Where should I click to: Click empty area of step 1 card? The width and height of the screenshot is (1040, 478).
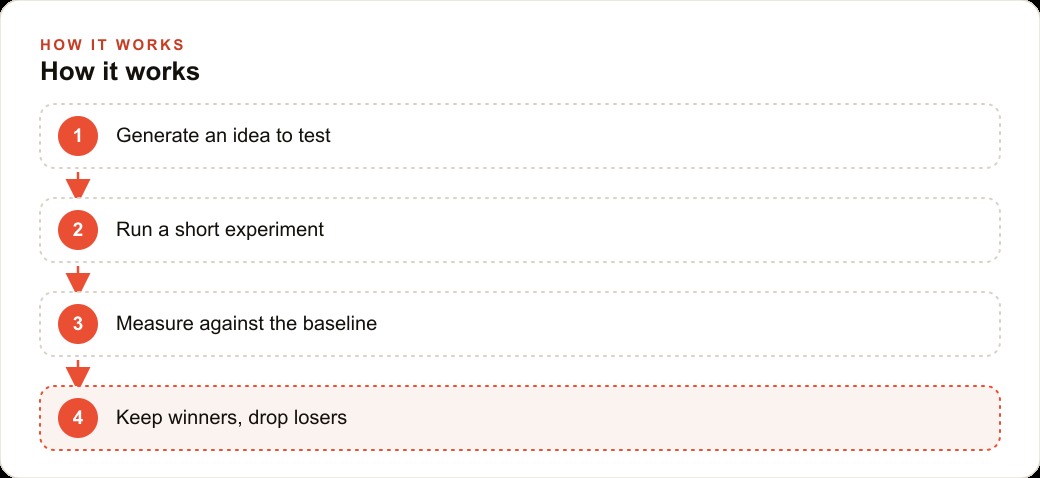663,136
